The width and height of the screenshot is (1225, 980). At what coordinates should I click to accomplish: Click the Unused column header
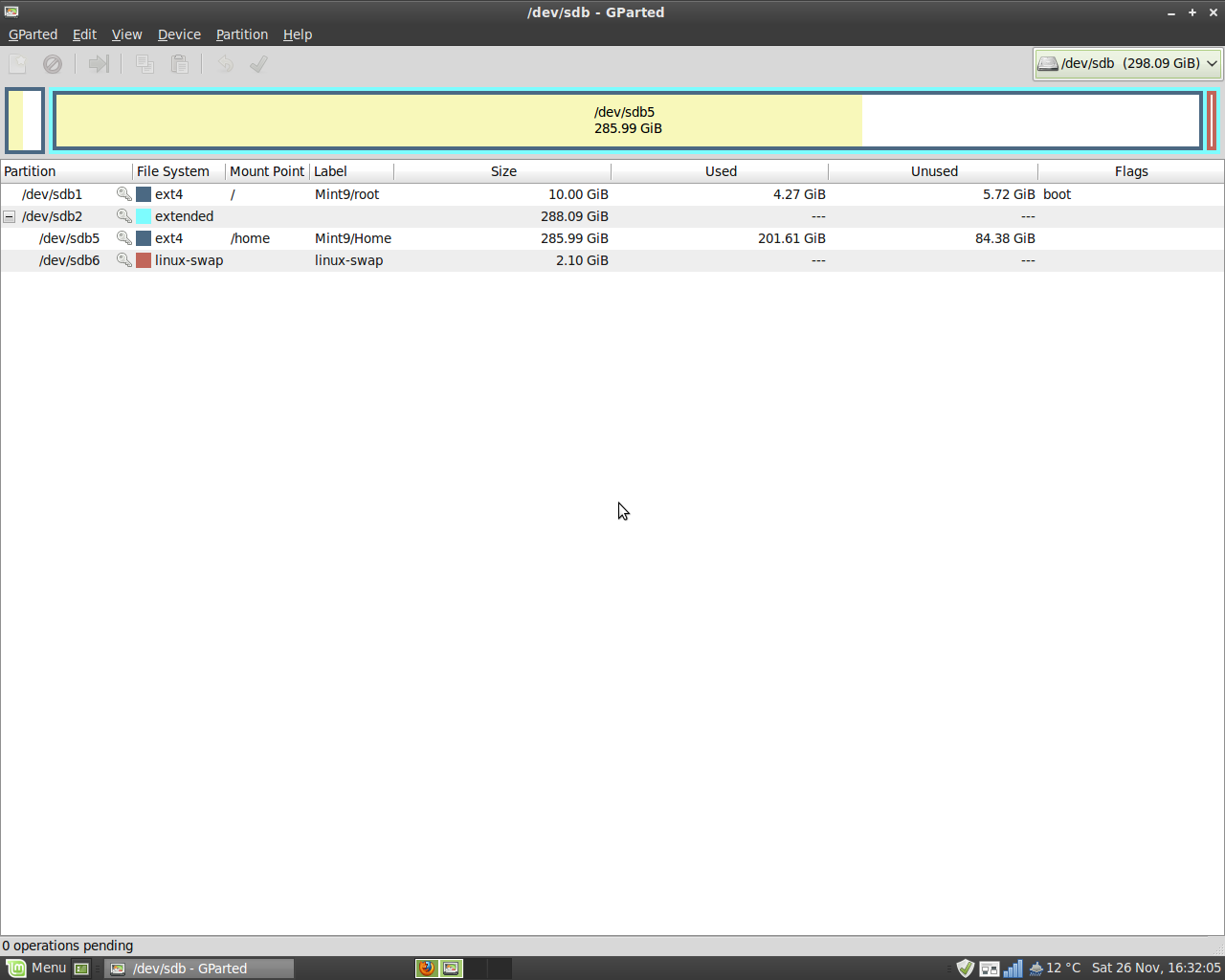coord(933,171)
